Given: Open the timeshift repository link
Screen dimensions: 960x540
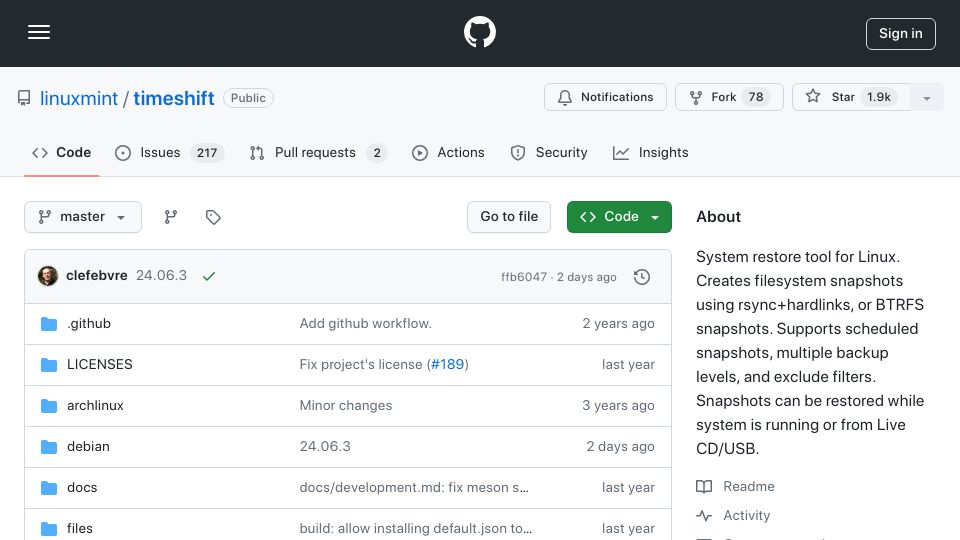Looking at the screenshot, I should [x=174, y=98].
